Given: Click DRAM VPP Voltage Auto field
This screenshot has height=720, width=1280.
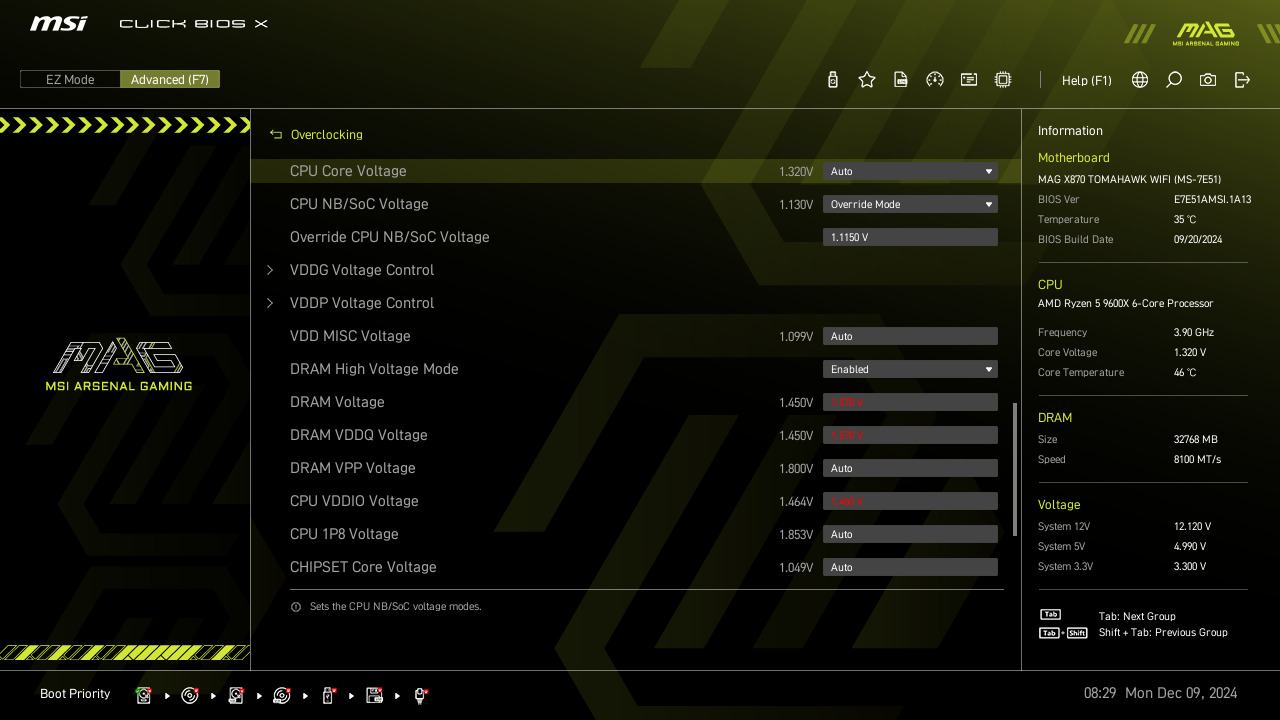Looking at the screenshot, I should coord(910,468).
